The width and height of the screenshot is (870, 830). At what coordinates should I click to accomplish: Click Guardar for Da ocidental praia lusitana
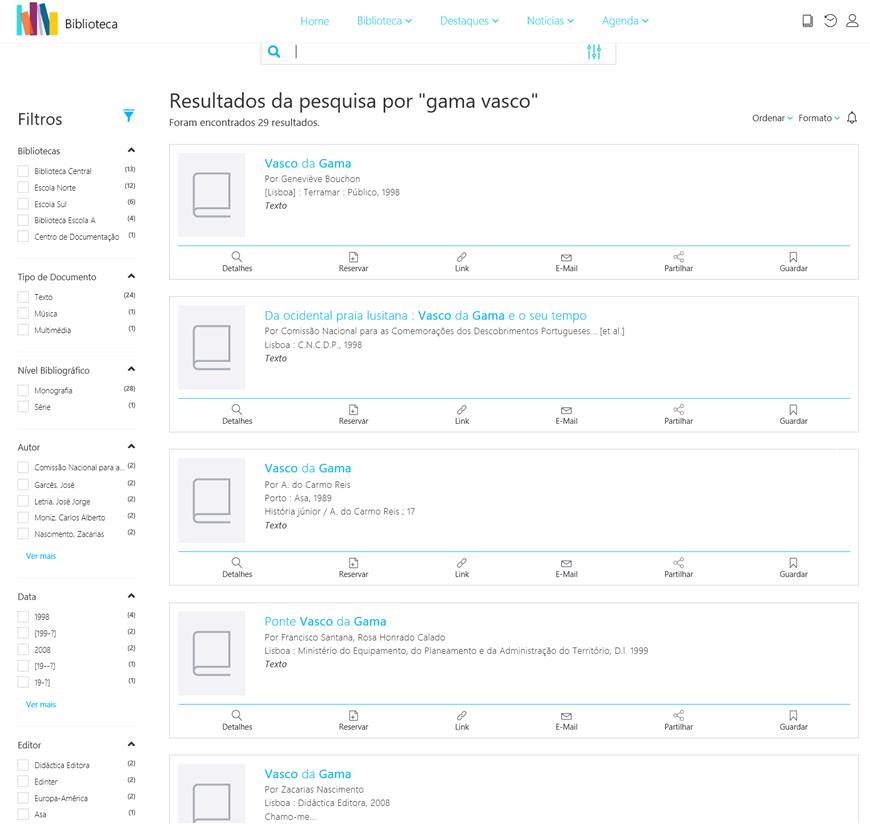pyautogui.click(x=793, y=415)
